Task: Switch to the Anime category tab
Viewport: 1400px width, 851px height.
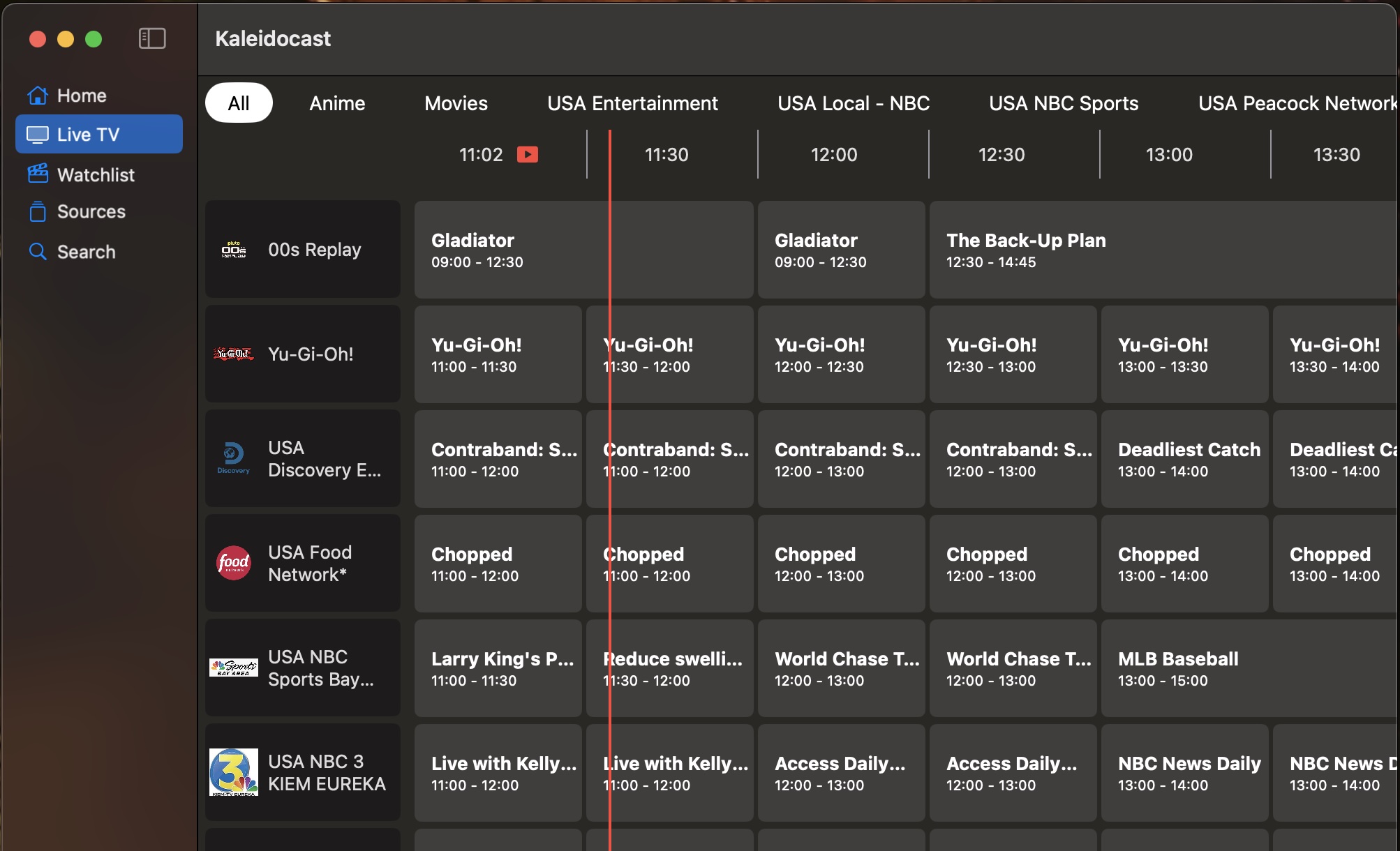Action: tap(337, 103)
